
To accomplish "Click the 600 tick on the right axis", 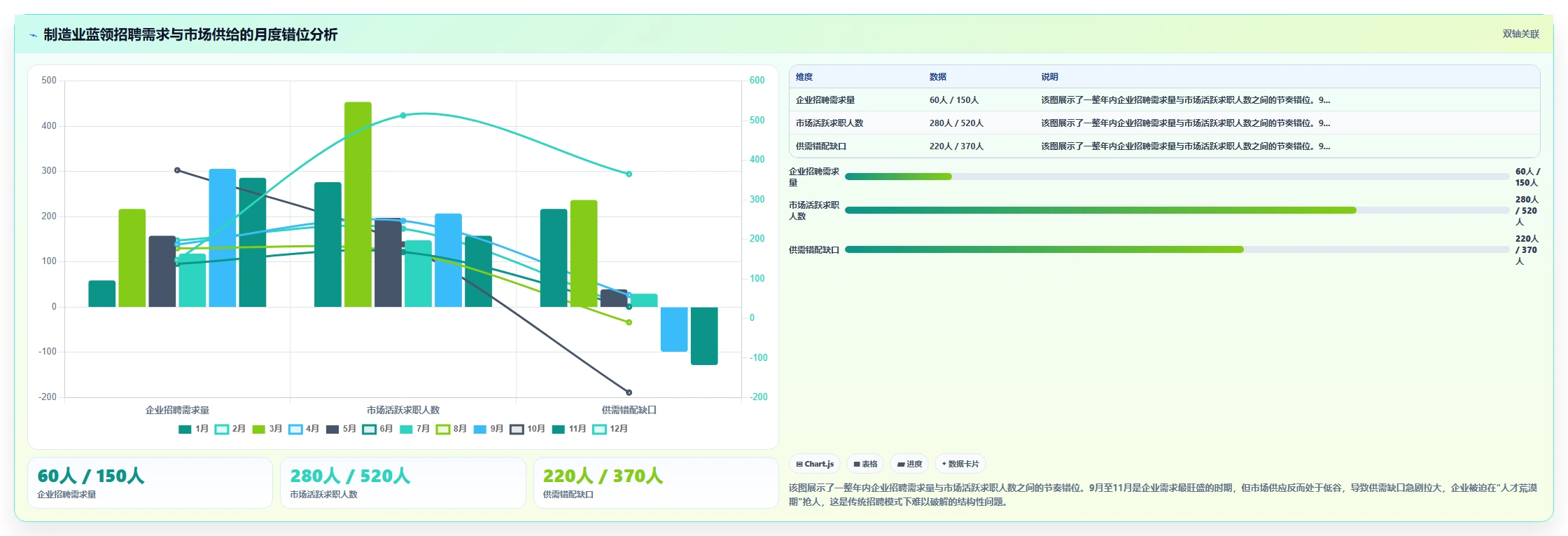I will (x=757, y=81).
